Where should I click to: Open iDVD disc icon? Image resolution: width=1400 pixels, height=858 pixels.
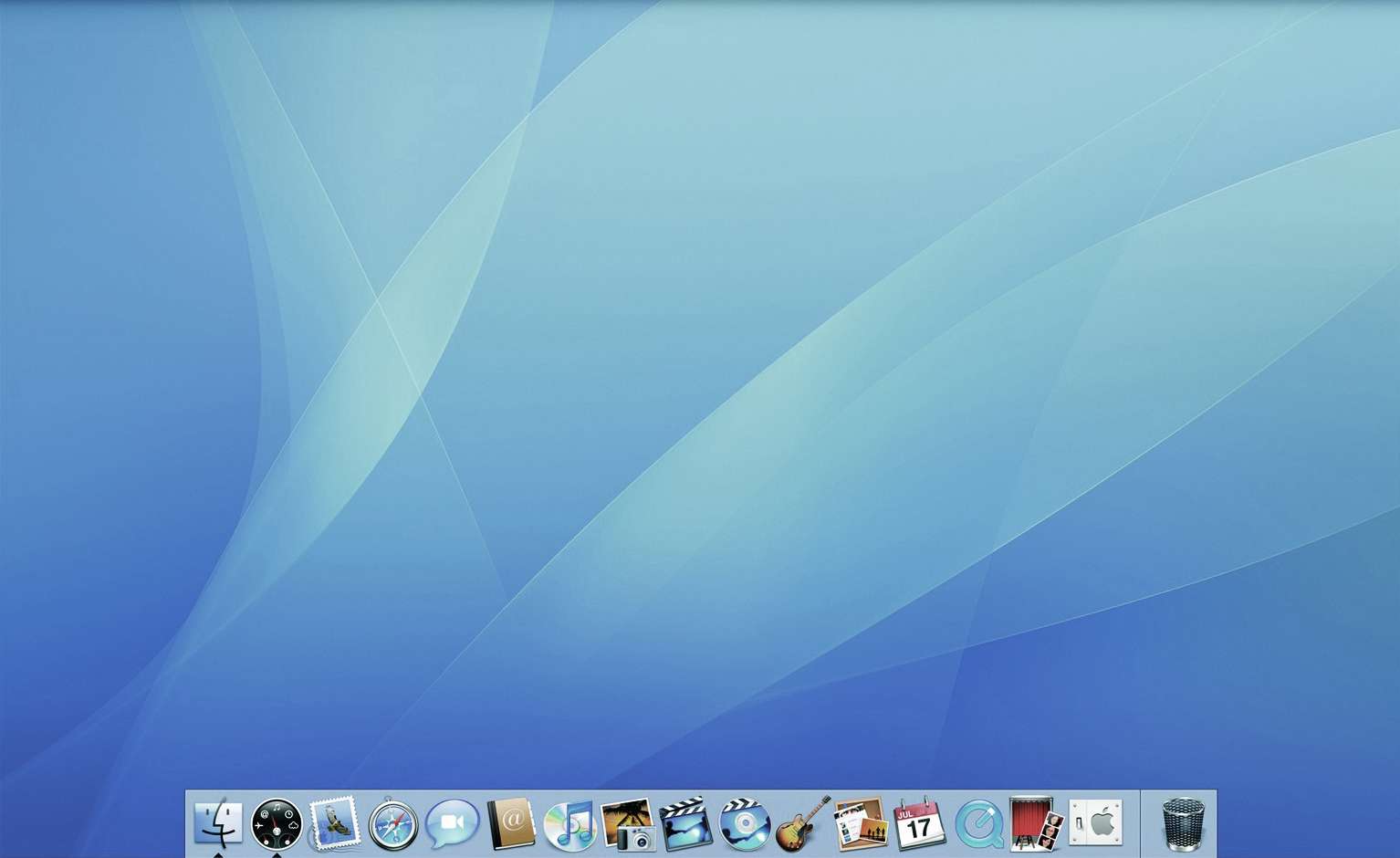[745, 823]
